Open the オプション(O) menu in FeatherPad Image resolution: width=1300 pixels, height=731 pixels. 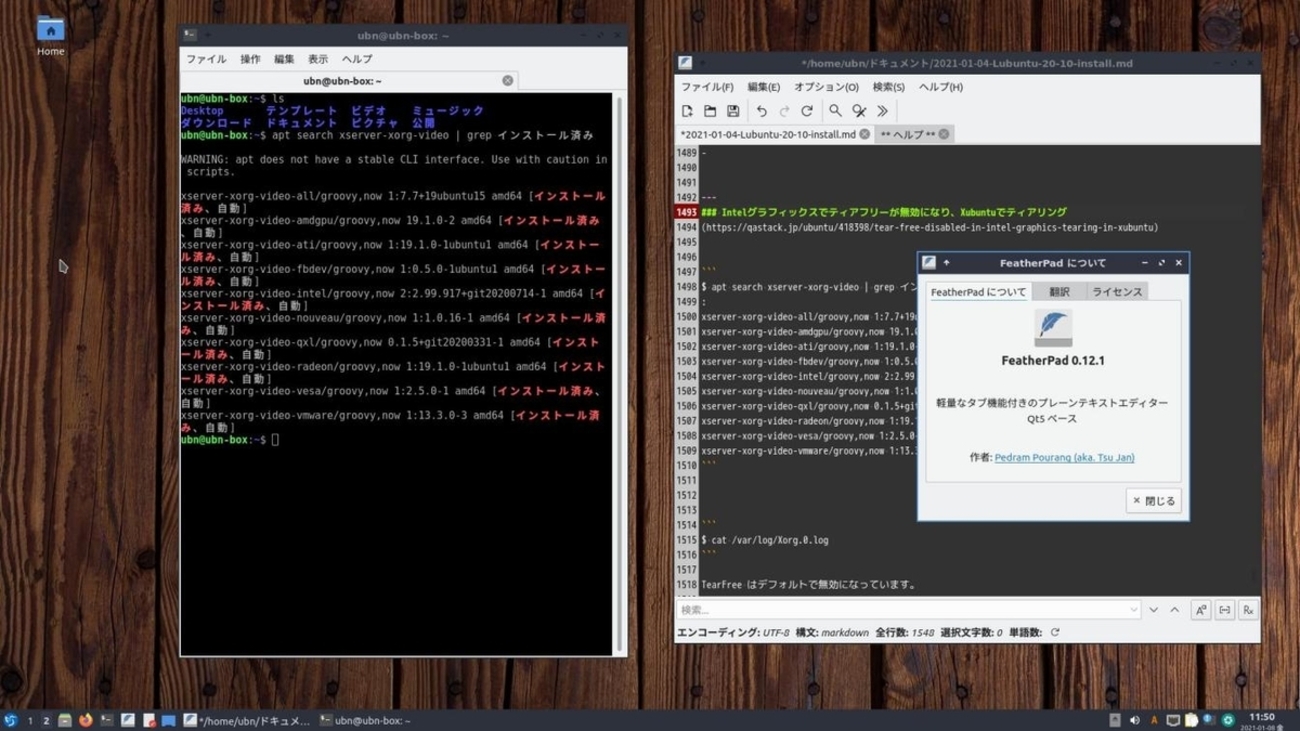pos(826,87)
